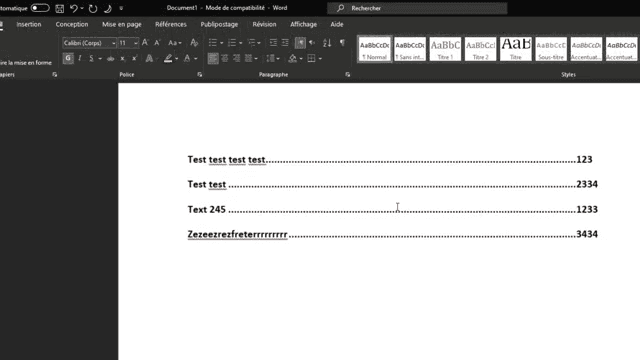Align text left

click(213, 58)
